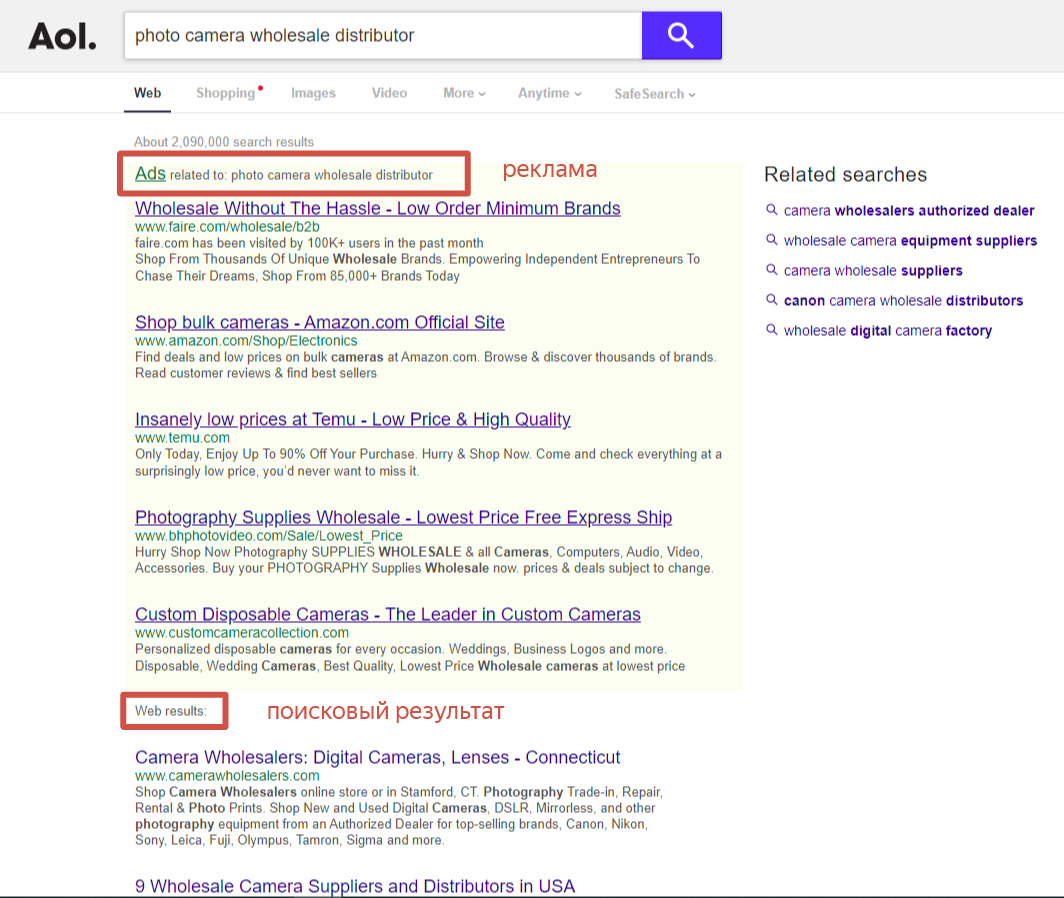The height and width of the screenshot is (898, 1064).
Task: Select related search camera wholesalers authorized dealer
Action: pos(909,210)
